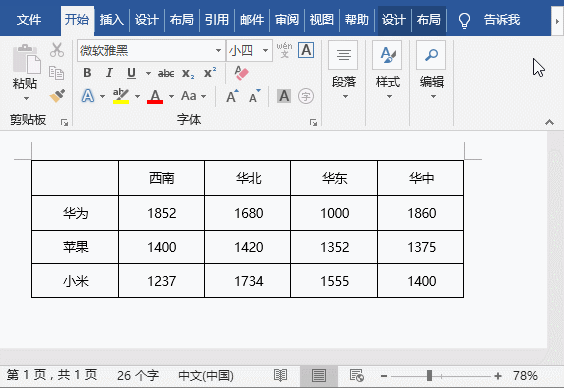This screenshot has width=564, height=388.
Task: Click the Copy icon
Action: [56, 73]
